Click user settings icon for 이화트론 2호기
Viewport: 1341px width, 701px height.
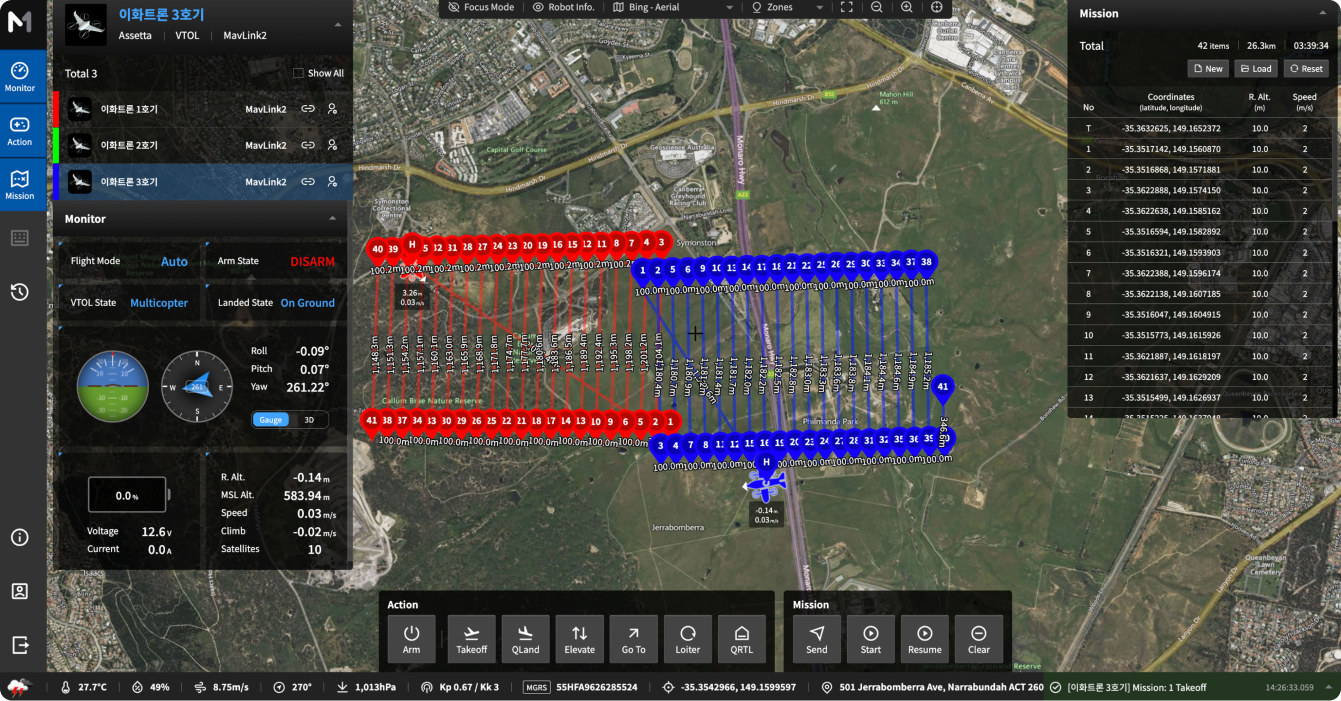(333, 145)
